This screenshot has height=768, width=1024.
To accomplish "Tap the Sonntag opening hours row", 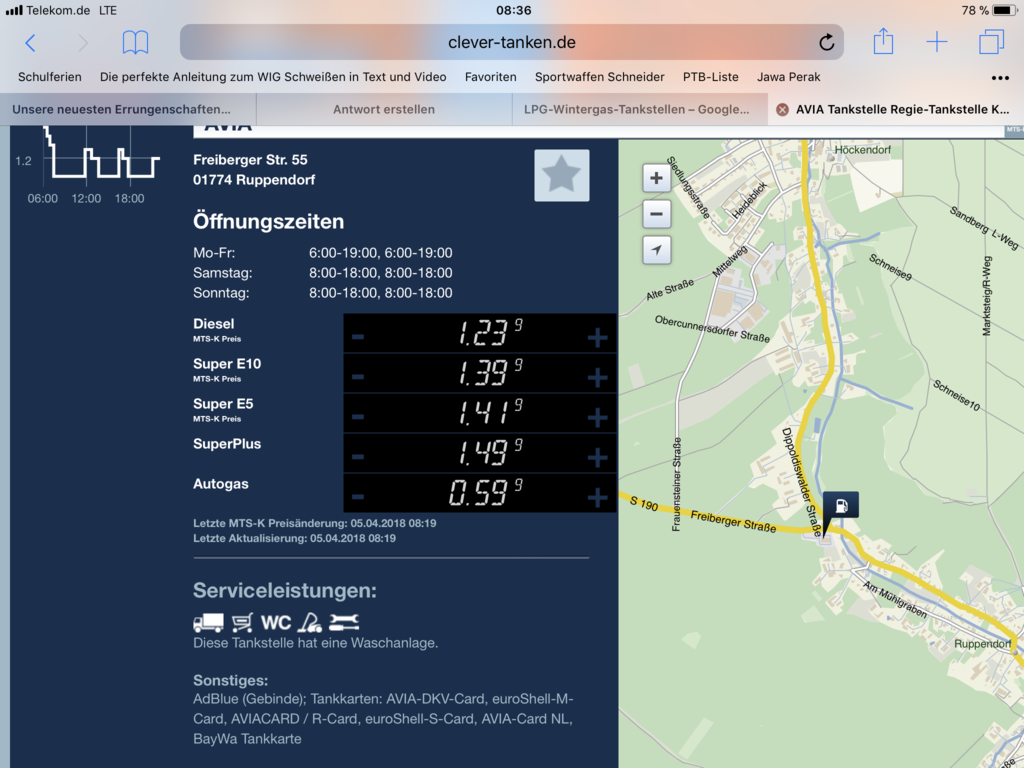I will [323, 293].
